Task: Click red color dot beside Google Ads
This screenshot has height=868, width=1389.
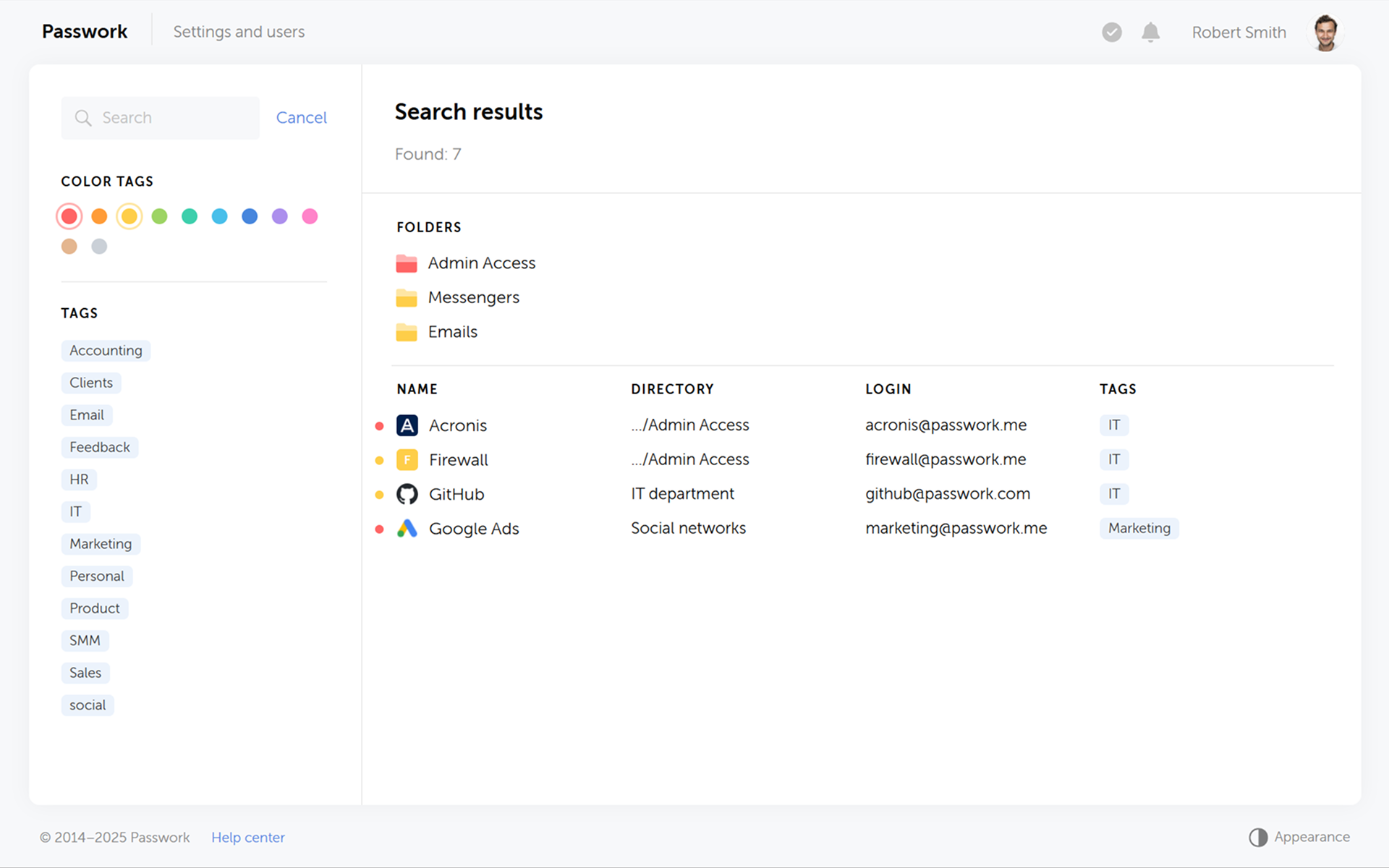Action: click(x=379, y=529)
